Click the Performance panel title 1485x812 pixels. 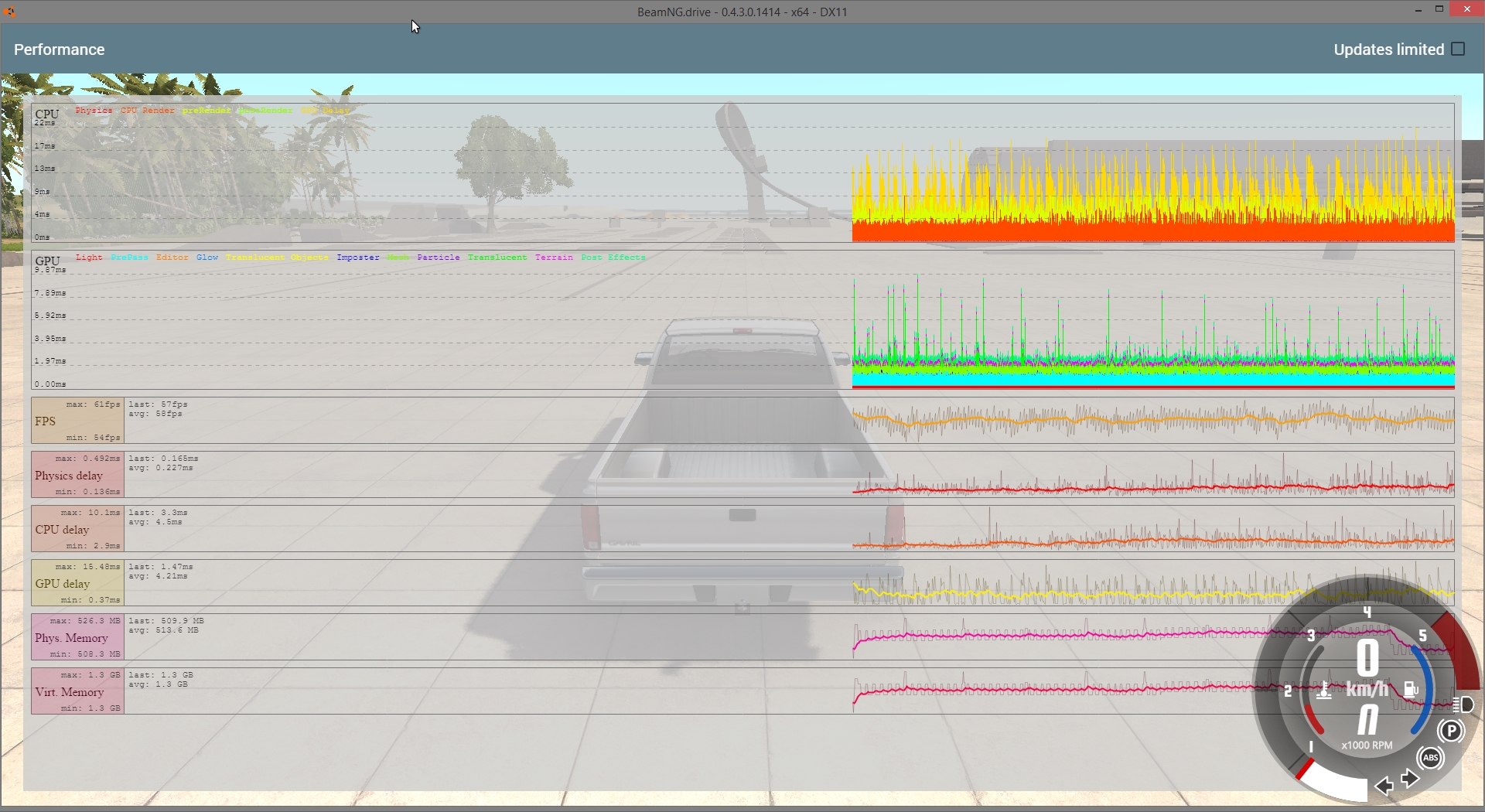pyautogui.click(x=60, y=49)
